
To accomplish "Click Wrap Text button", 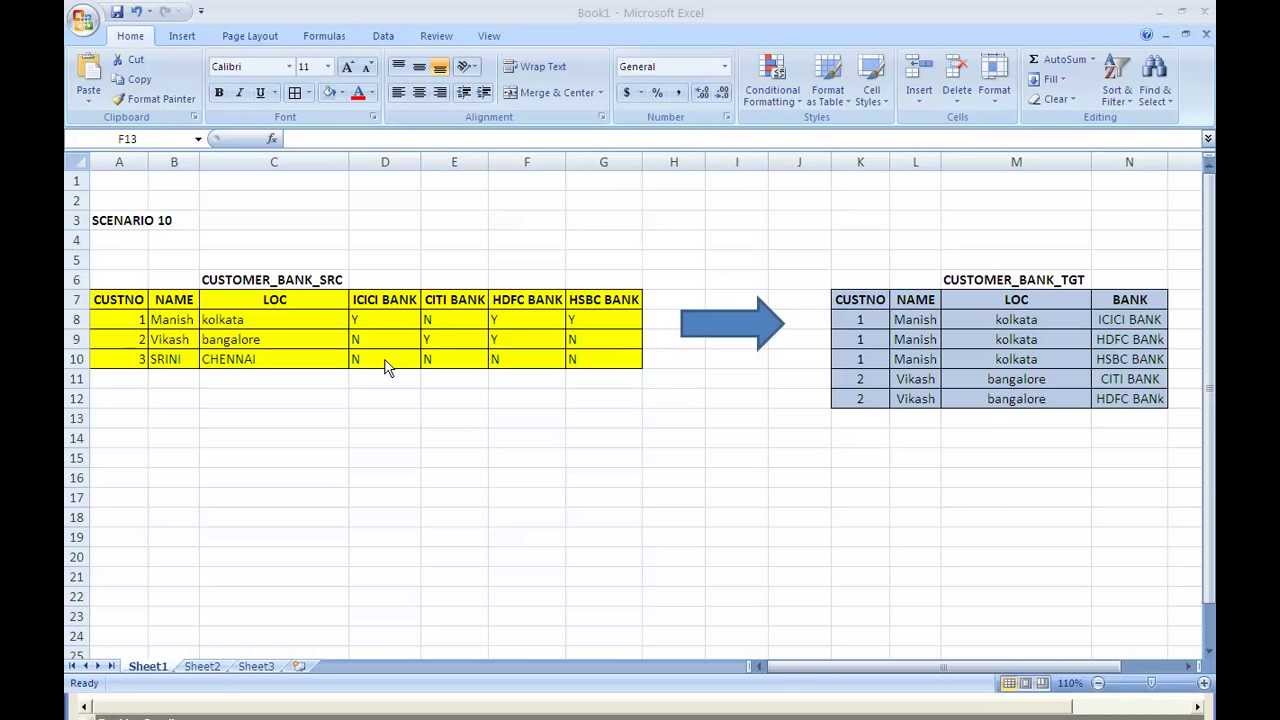I will pyautogui.click(x=535, y=67).
